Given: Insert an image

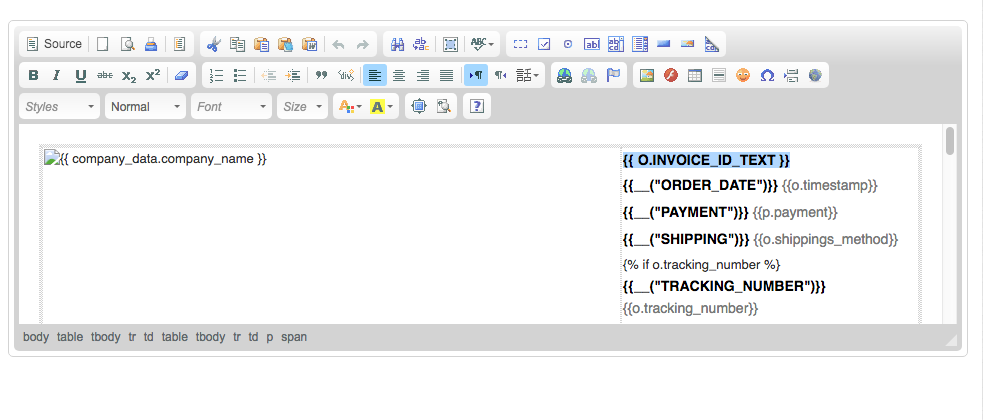Looking at the screenshot, I should 646,75.
